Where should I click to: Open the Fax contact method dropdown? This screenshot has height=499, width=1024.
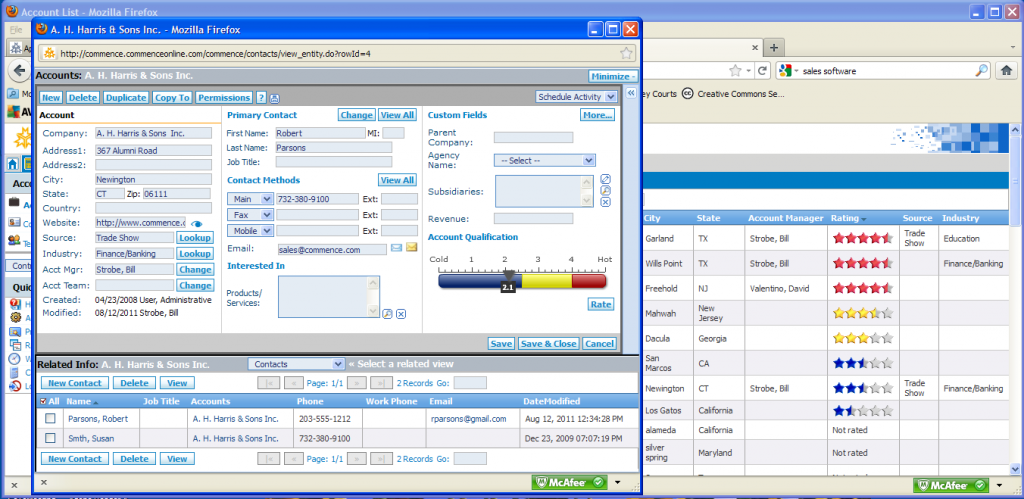click(250, 214)
